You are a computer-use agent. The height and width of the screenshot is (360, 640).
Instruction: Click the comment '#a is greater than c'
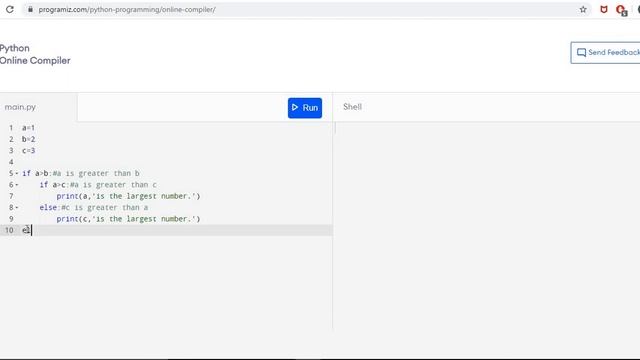[x=113, y=185]
